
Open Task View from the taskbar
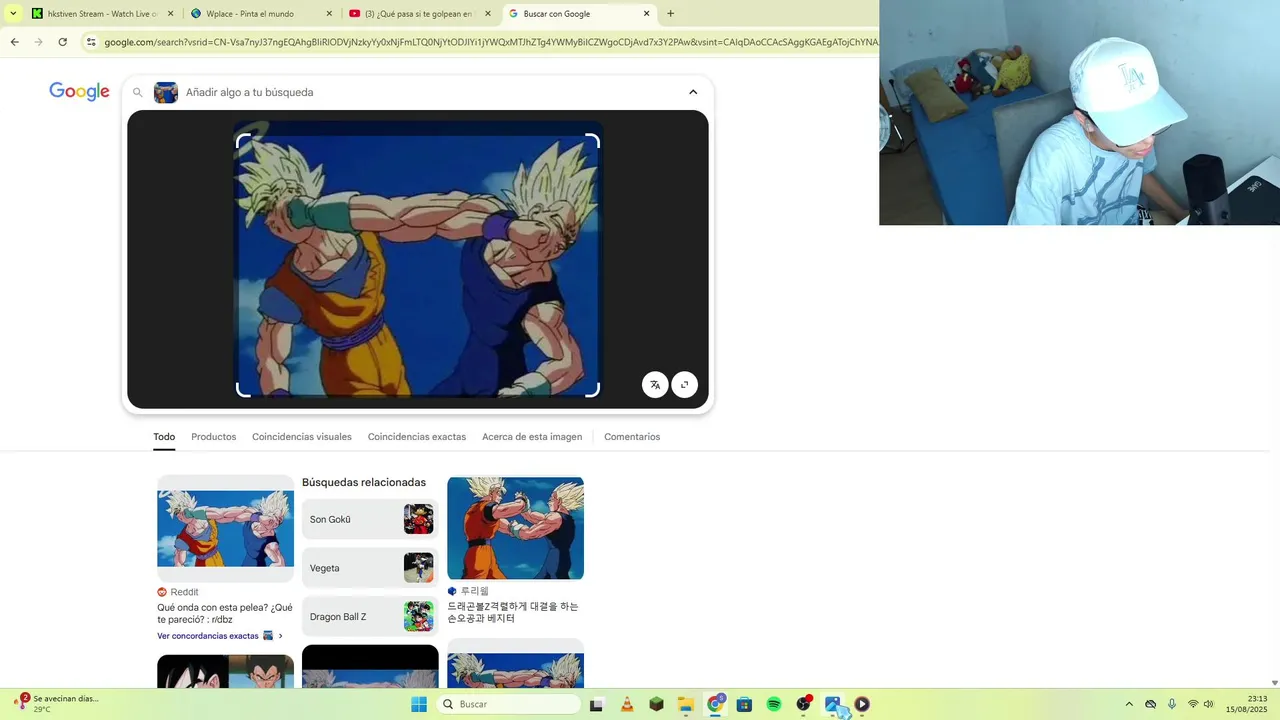[x=597, y=704]
